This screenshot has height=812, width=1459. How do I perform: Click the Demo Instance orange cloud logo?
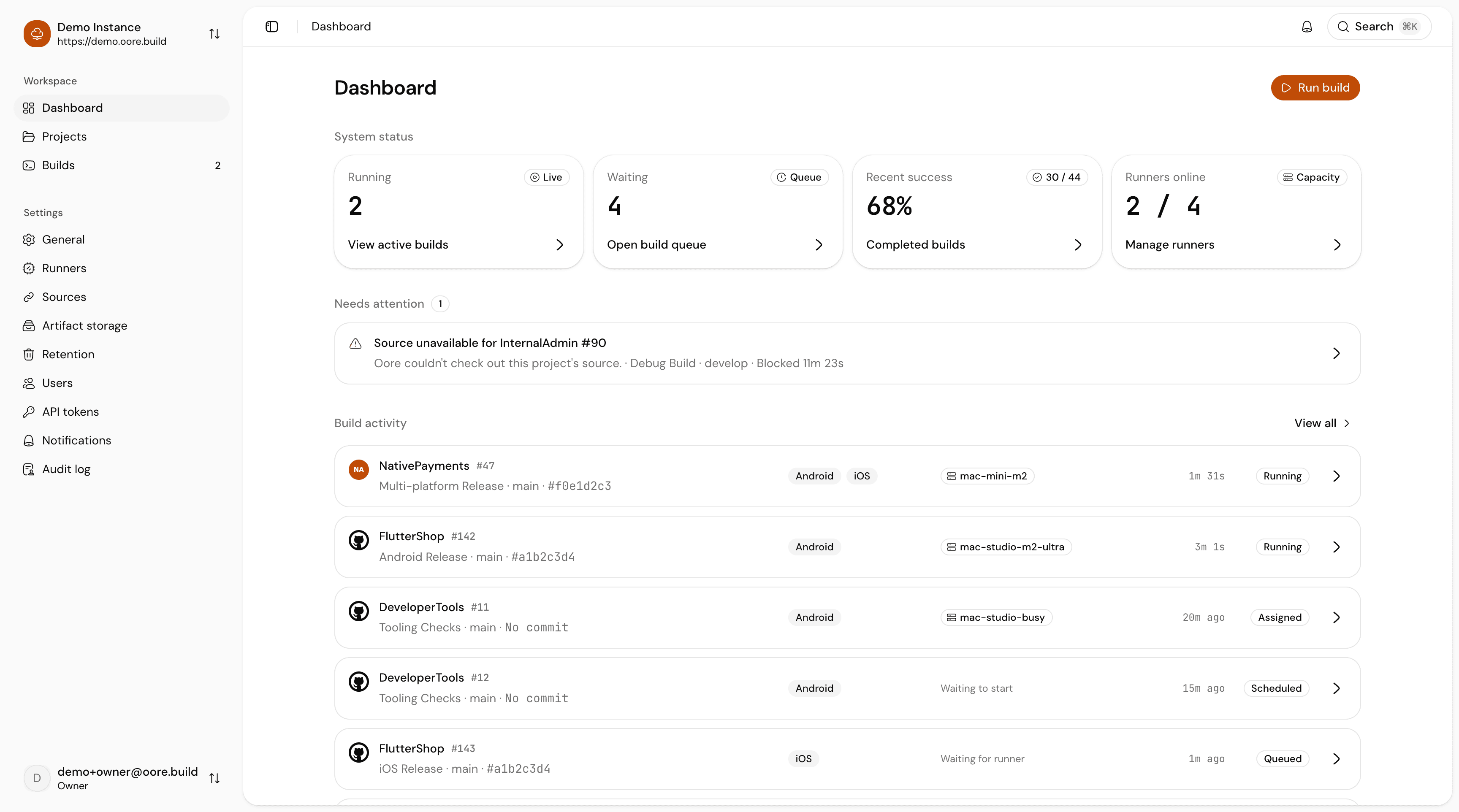[x=37, y=34]
